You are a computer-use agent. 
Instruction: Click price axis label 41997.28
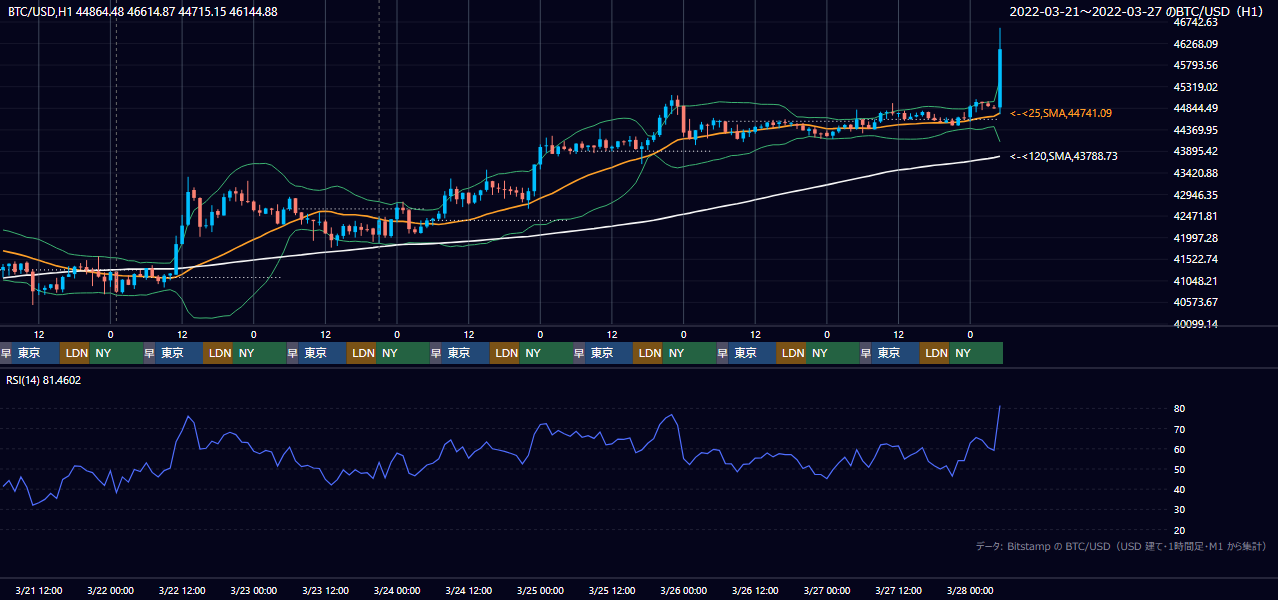click(x=1195, y=237)
